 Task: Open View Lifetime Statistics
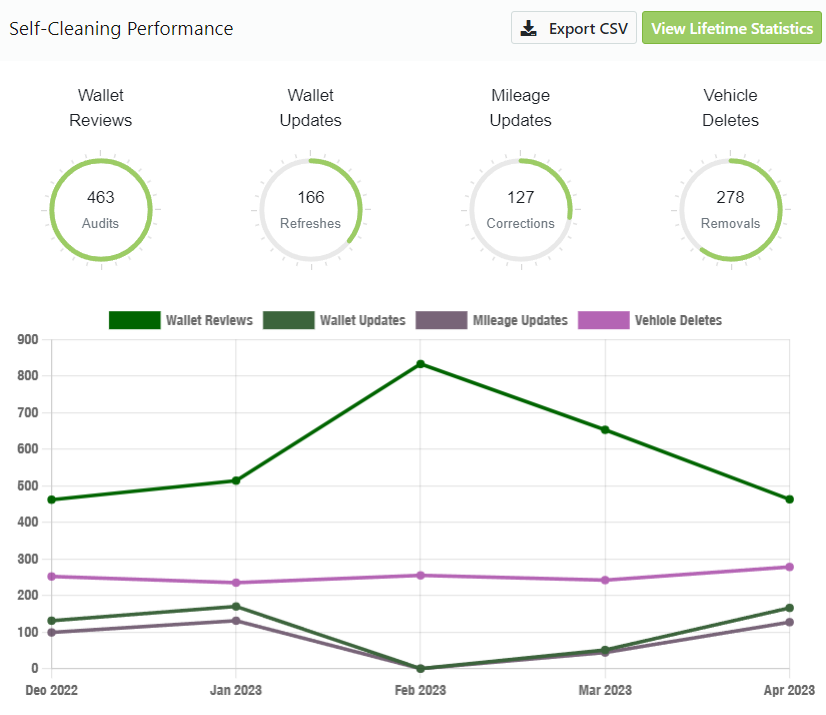pyautogui.click(x=731, y=28)
